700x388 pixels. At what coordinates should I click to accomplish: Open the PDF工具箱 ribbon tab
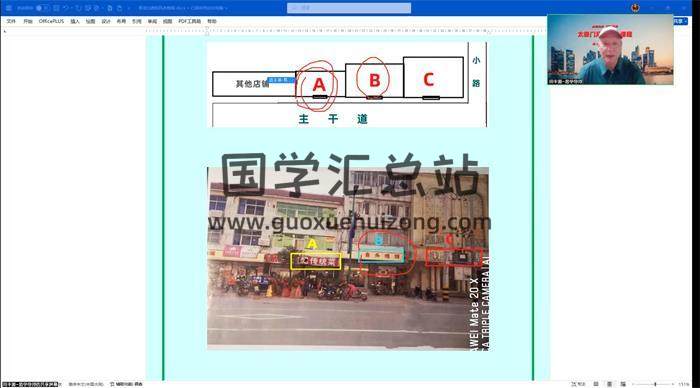click(x=190, y=21)
